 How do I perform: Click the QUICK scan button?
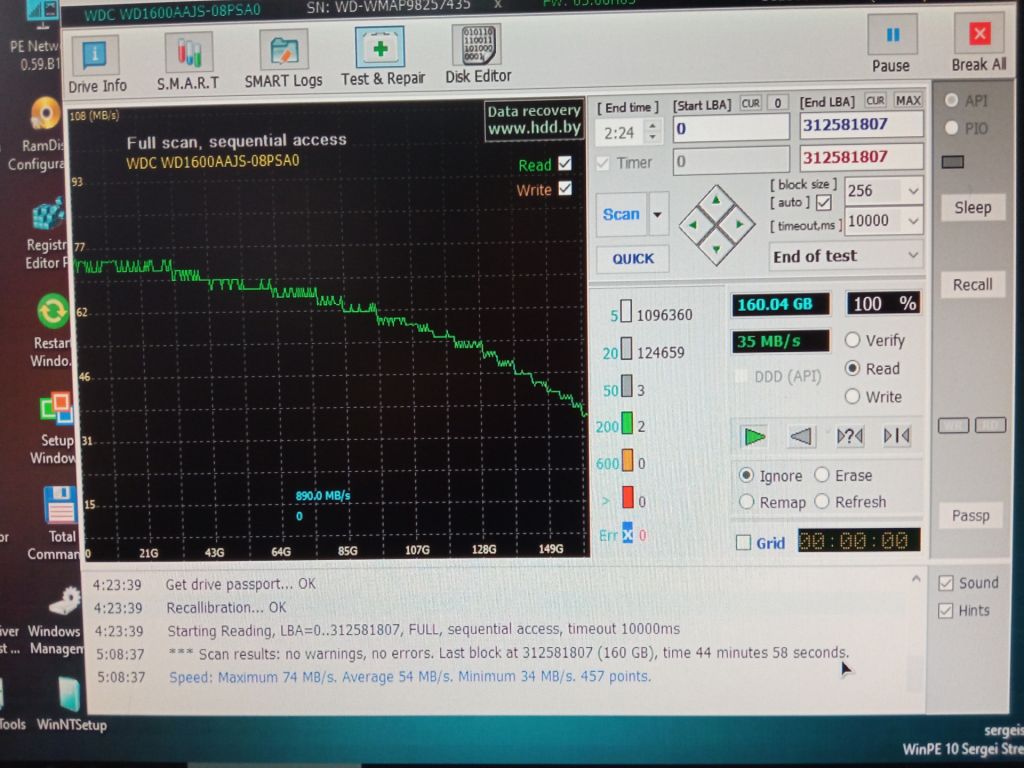(633, 259)
